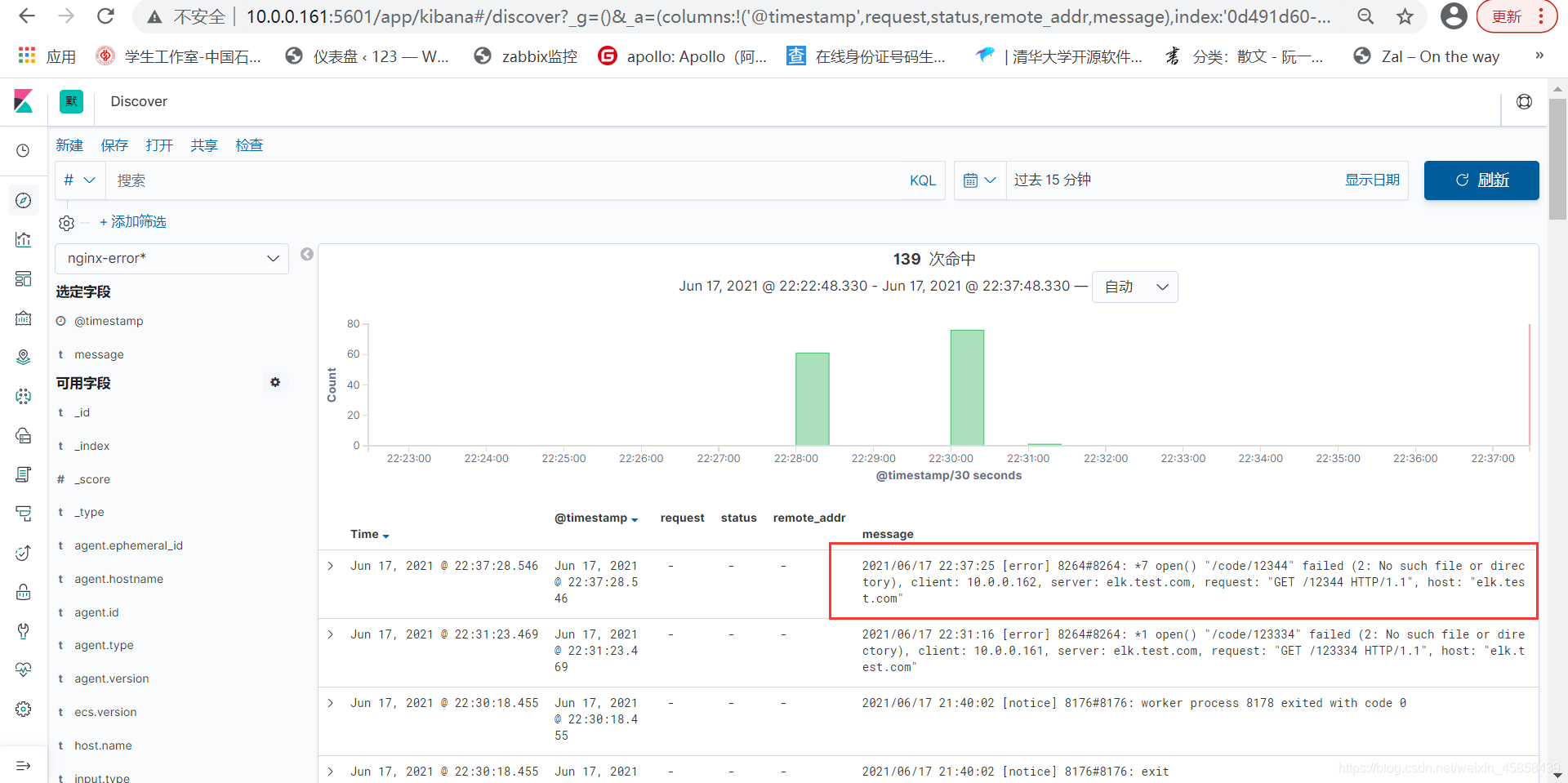Open Stack Monitoring heartbeat icon
Viewport: 1568px width, 783px height.
click(x=24, y=670)
